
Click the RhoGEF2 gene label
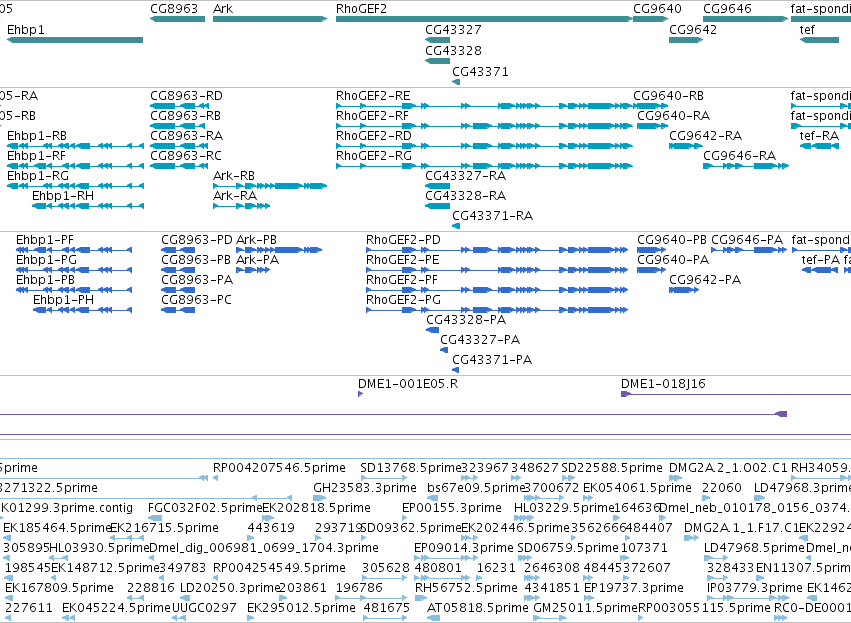coord(361,9)
